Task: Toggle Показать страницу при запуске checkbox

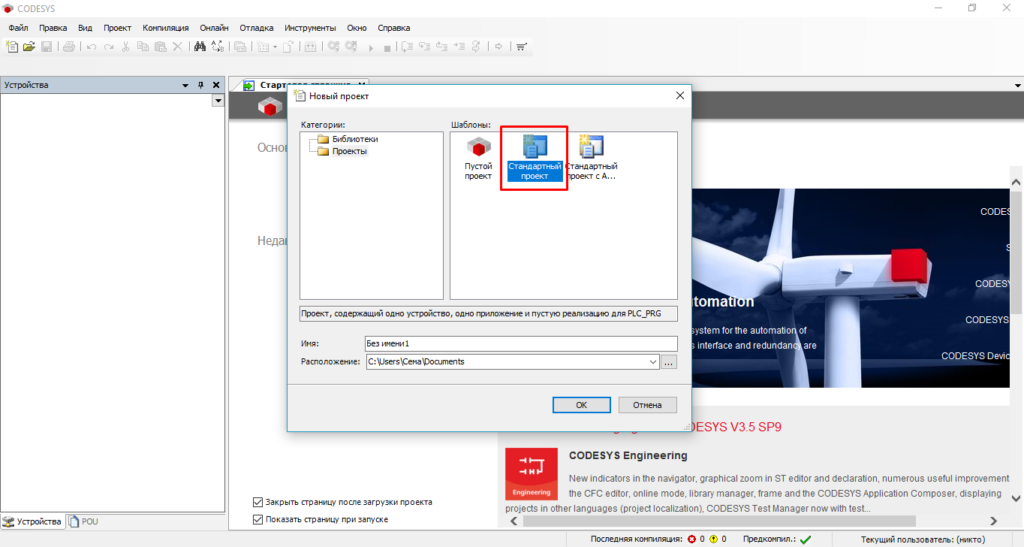Action: coord(258,520)
